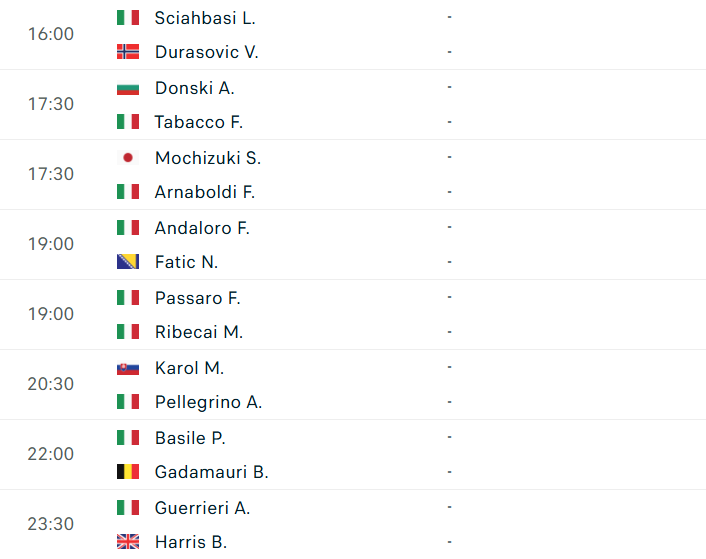The height and width of the screenshot is (559, 706).
Task: Open Guerrieri A. player name
Action: (x=202, y=508)
